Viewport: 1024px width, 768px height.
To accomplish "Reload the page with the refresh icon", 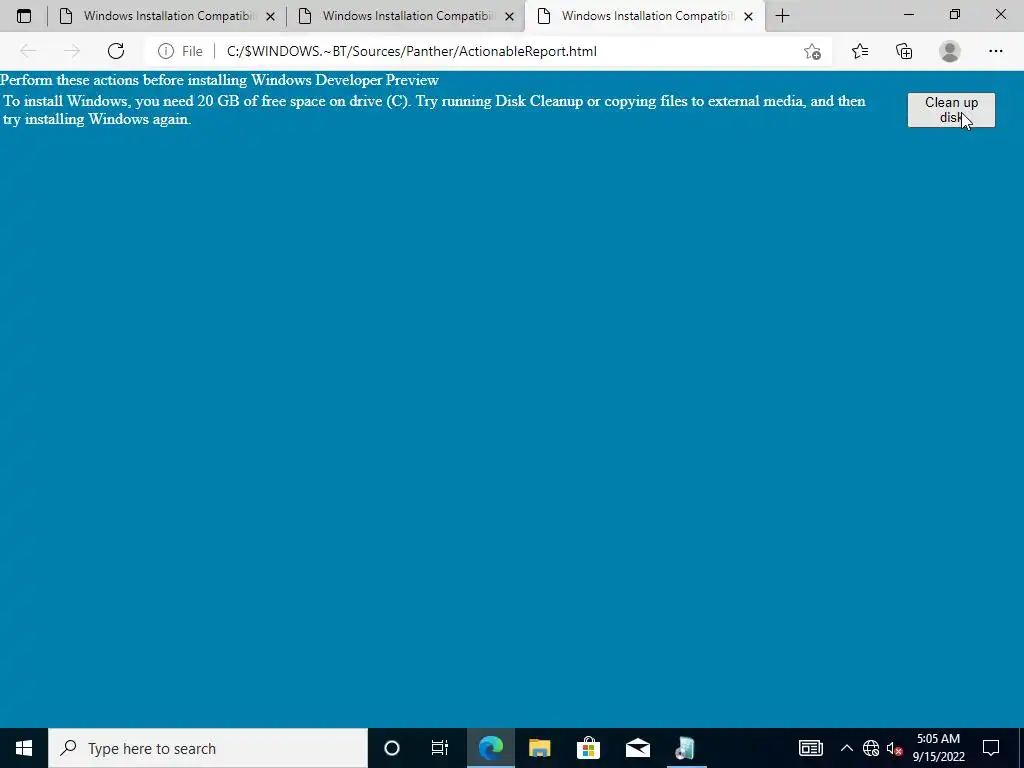I will (116, 51).
